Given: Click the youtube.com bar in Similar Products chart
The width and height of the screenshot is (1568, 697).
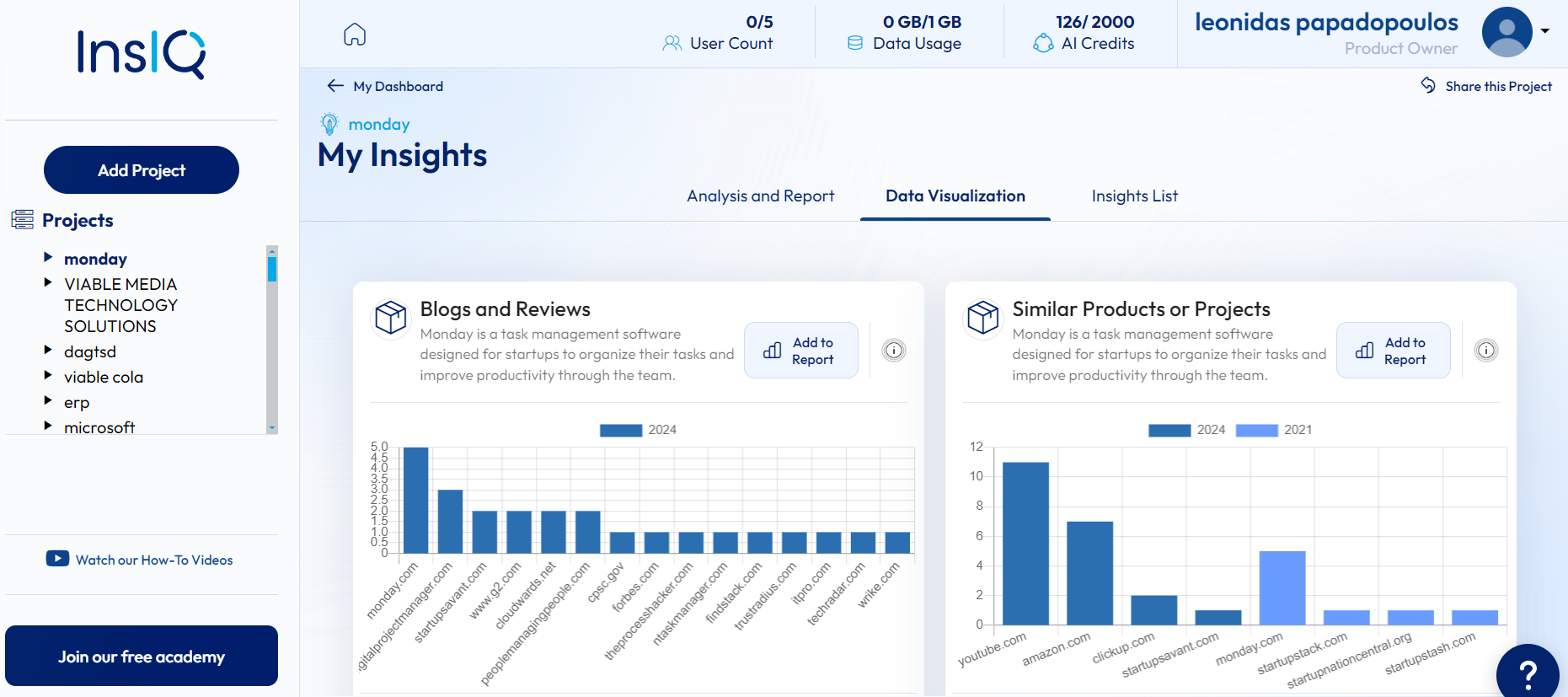Looking at the screenshot, I should tap(1025, 544).
